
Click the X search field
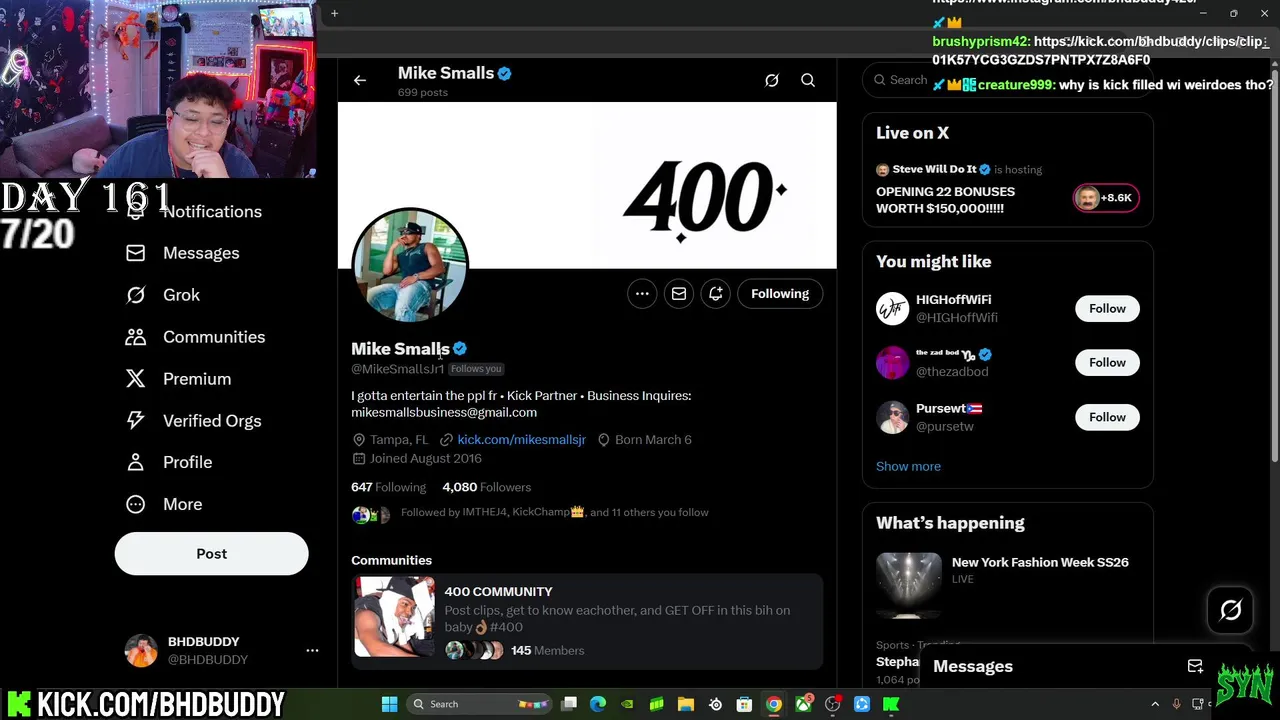point(1008,80)
